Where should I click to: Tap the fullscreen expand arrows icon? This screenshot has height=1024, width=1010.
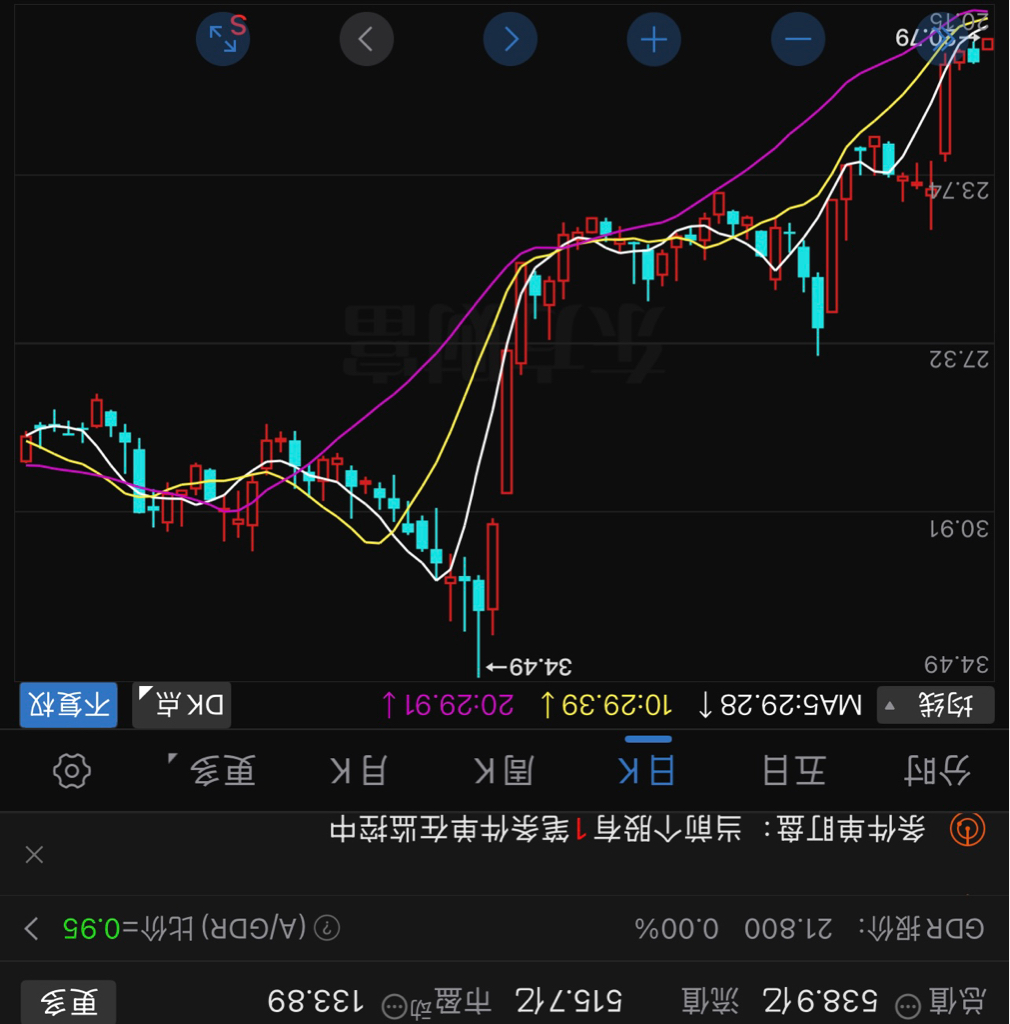[x=223, y=39]
